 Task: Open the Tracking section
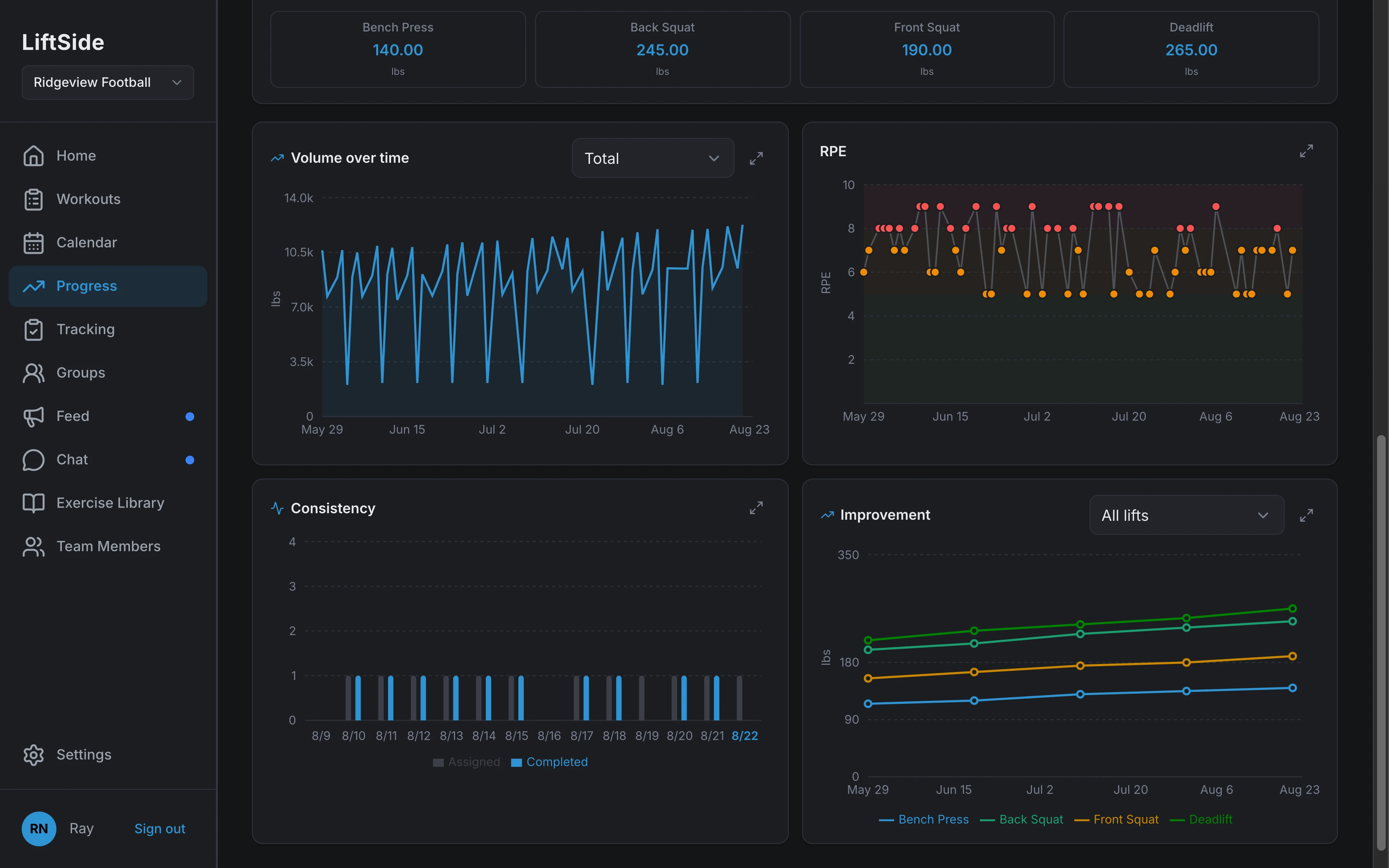[108, 329]
